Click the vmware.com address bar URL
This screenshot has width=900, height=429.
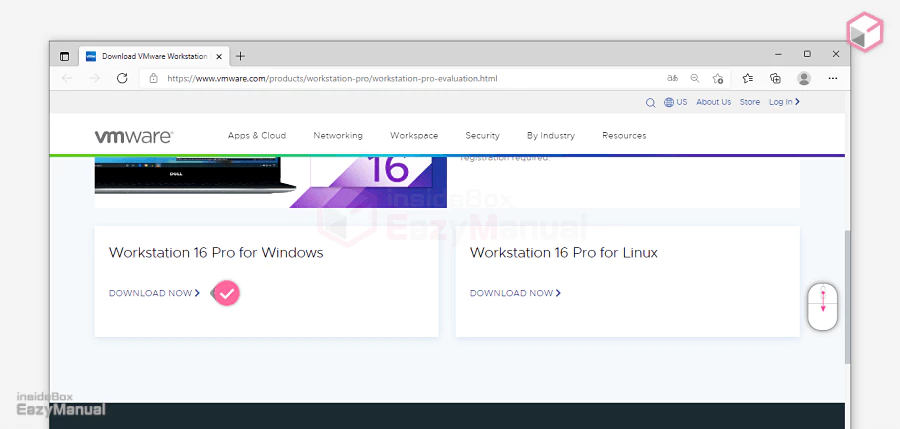332,79
